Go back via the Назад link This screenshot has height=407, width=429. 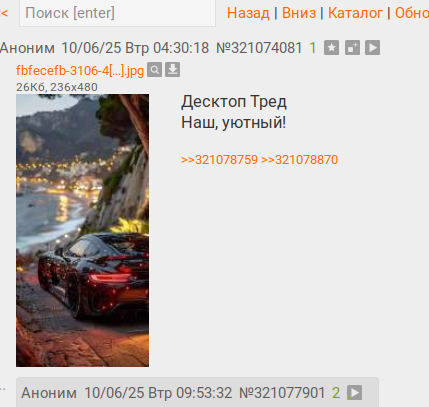248,13
